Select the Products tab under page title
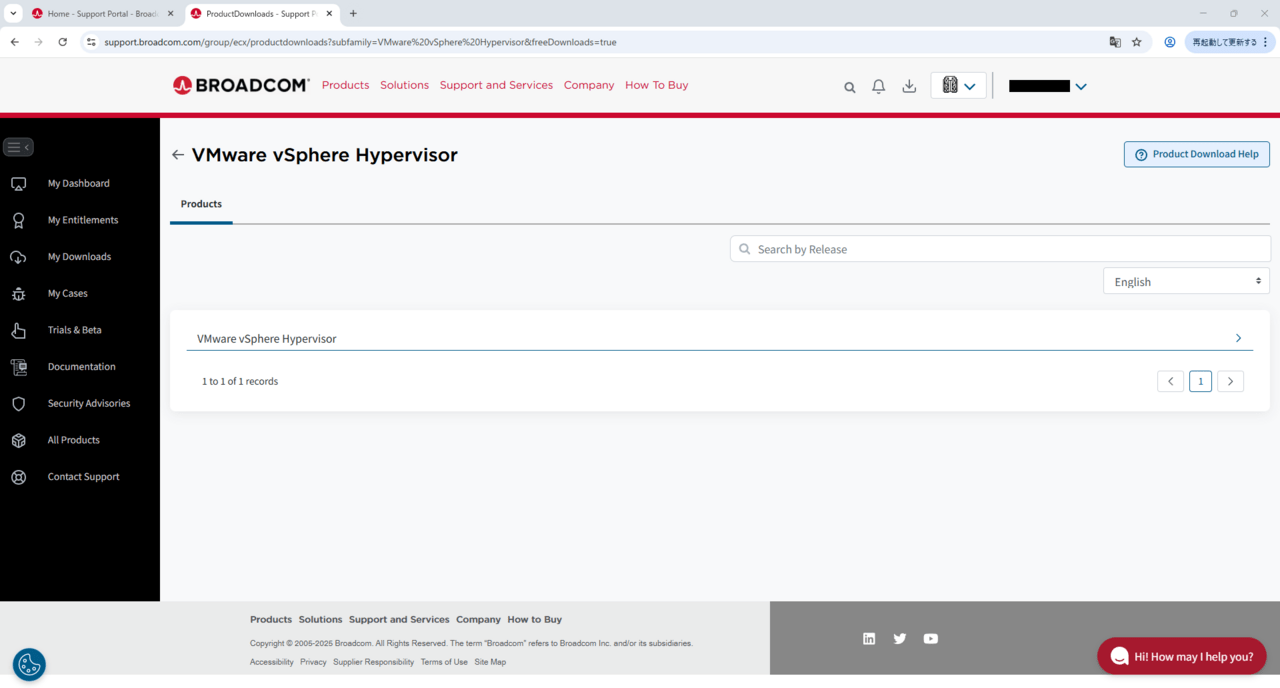 tap(201, 204)
